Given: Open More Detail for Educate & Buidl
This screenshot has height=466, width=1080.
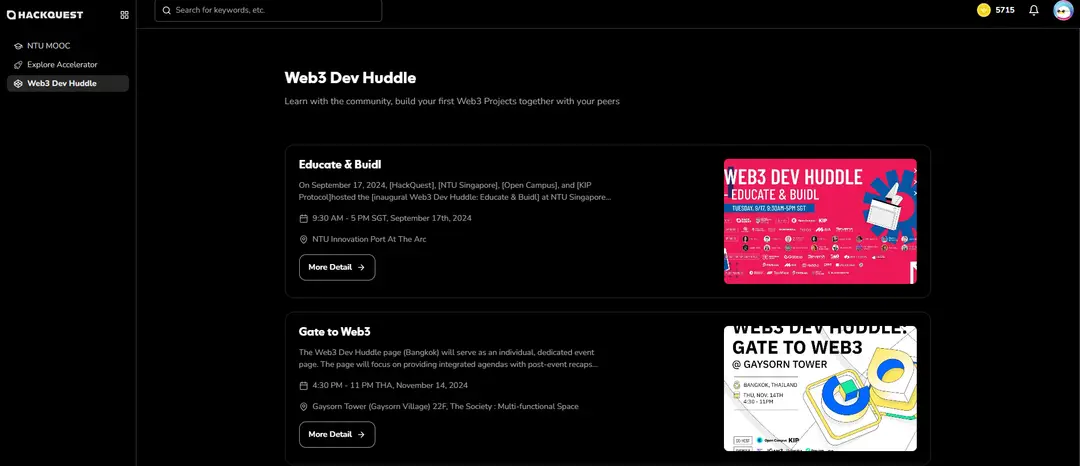Looking at the screenshot, I should click(x=337, y=267).
